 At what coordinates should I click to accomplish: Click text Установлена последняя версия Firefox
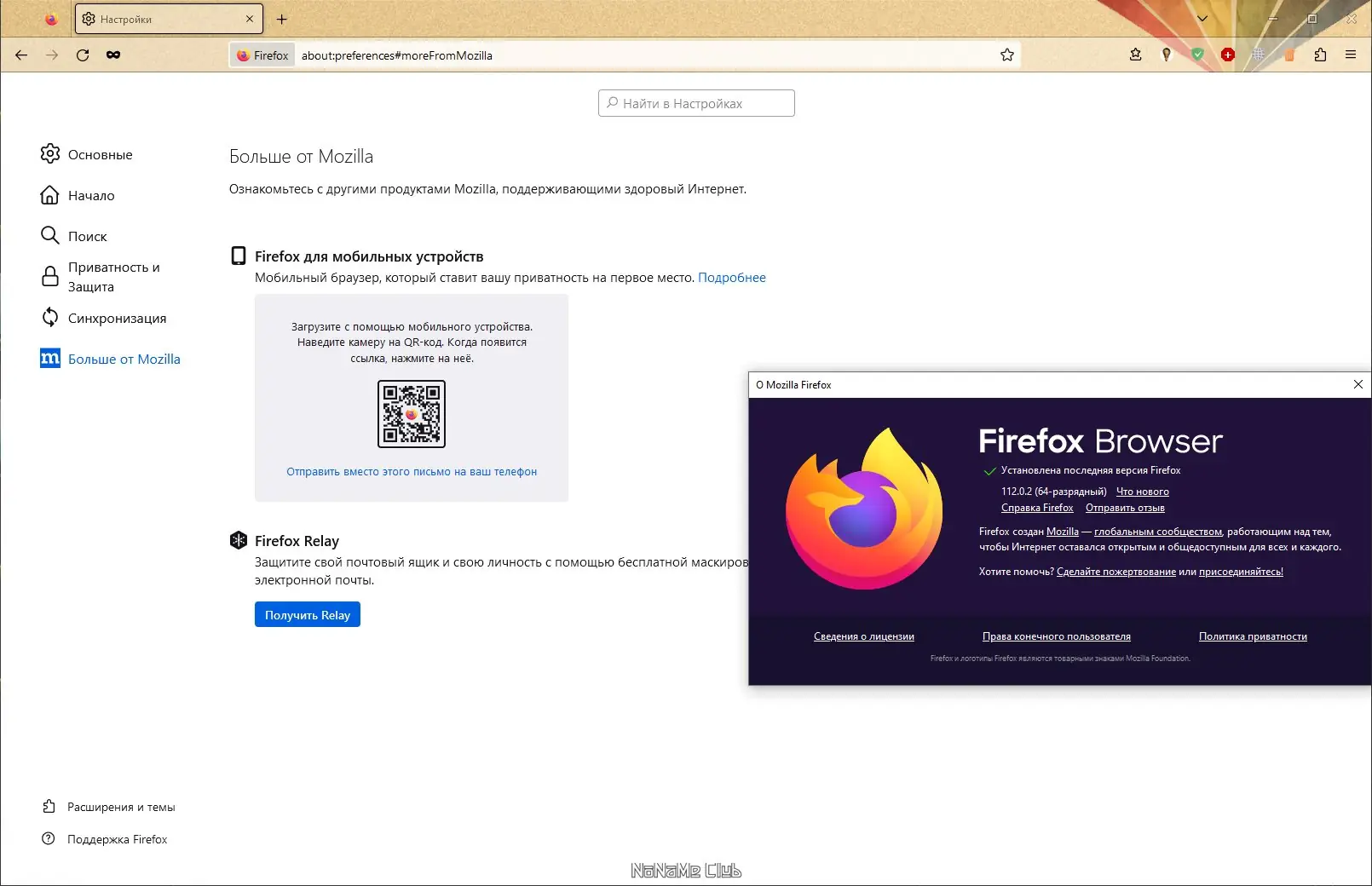pyautogui.click(x=1091, y=470)
